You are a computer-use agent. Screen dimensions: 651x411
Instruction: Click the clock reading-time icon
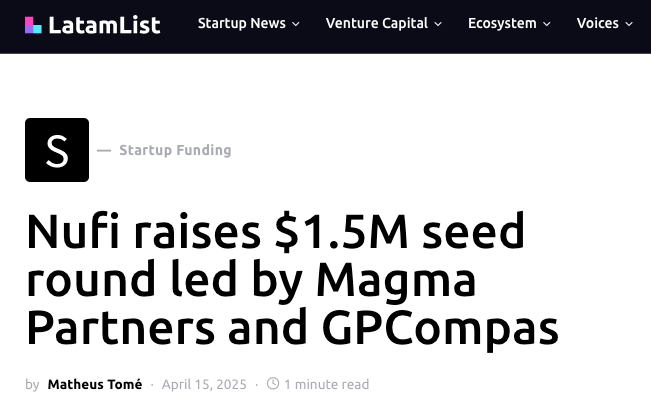pyautogui.click(x=273, y=384)
